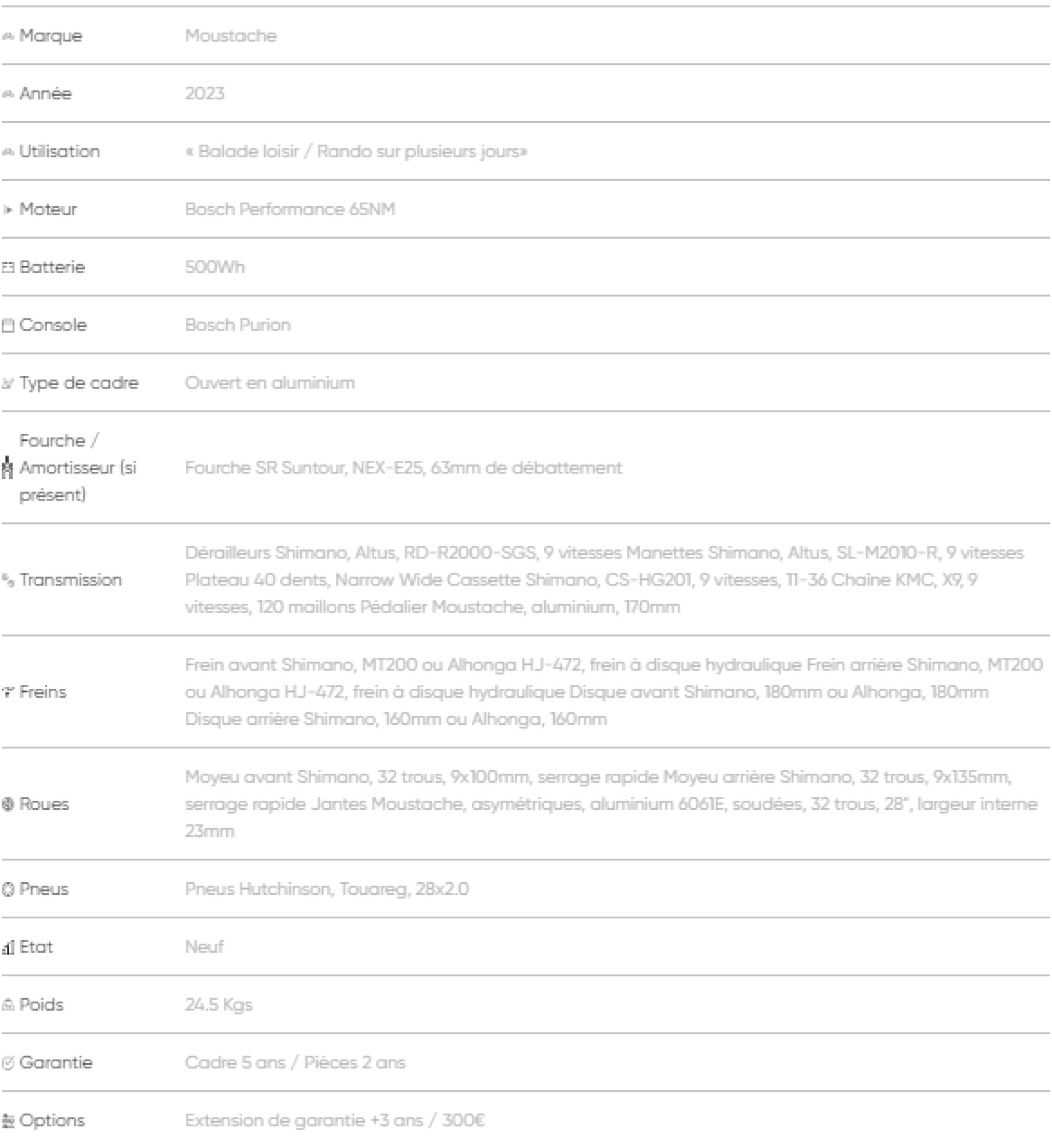Click the tire icon beside Pneus

point(8,889)
